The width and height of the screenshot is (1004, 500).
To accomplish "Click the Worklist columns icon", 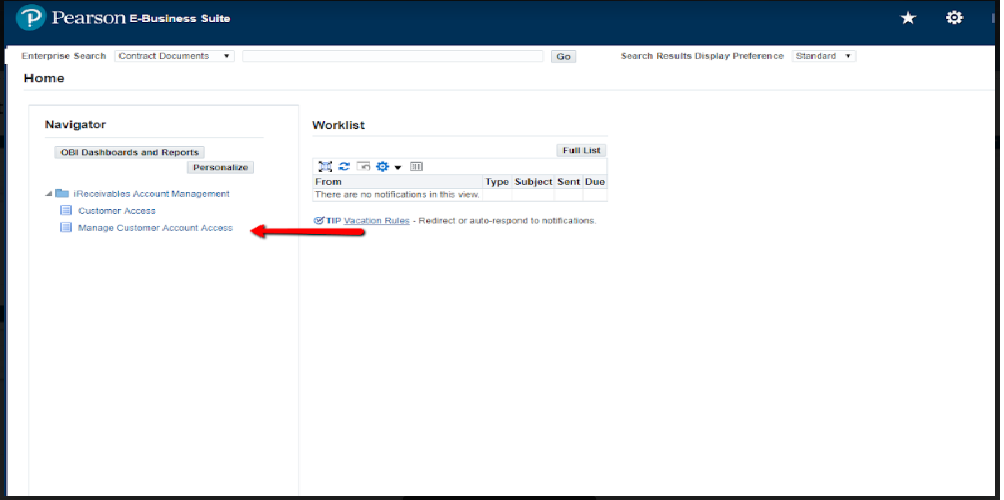I will [x=416, y=166].
